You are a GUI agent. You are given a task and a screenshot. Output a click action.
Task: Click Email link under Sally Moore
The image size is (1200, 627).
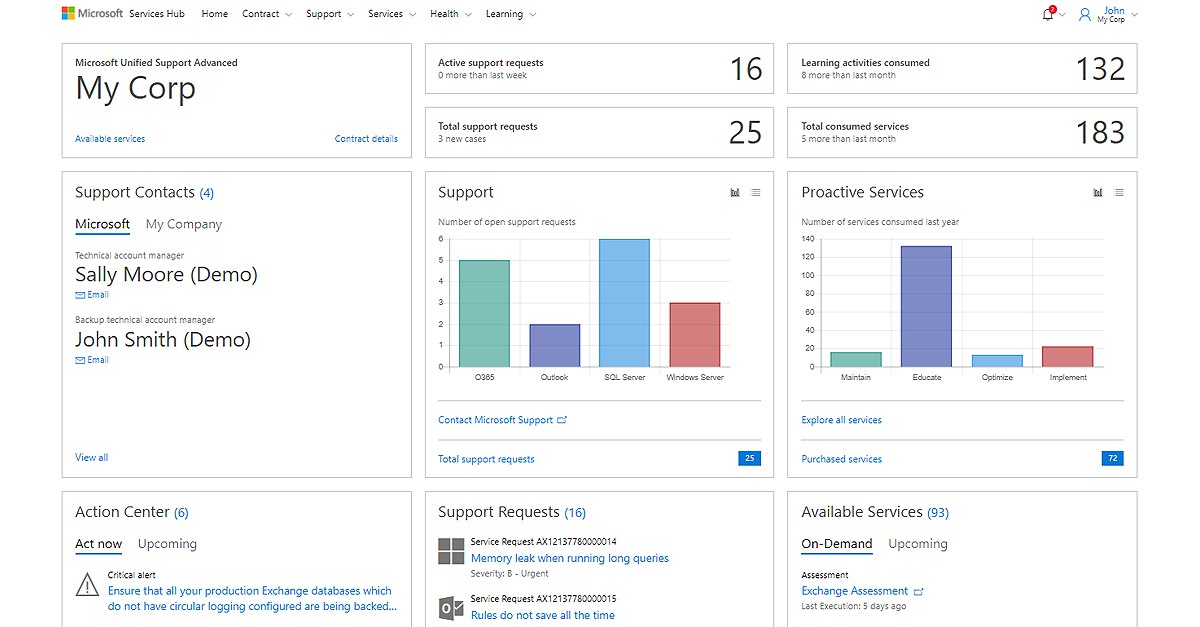coord(98,295)
